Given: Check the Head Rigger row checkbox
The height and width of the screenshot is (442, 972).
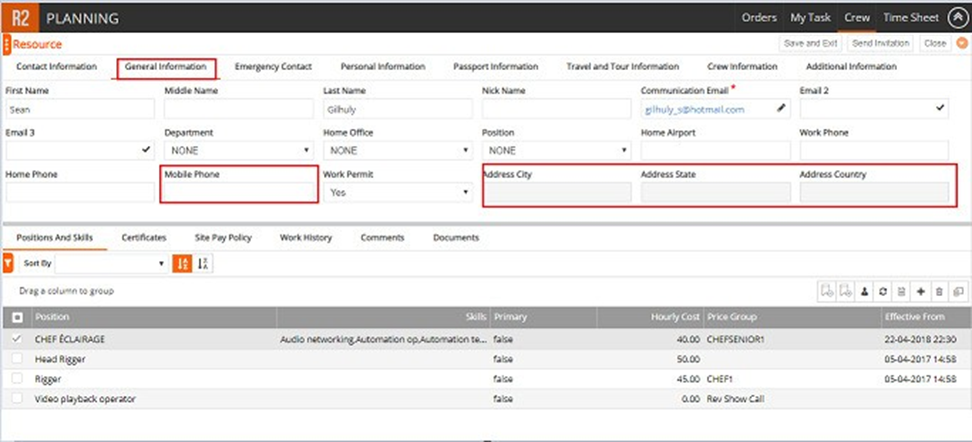Looking at the screenshot, I should coord(18,358).
